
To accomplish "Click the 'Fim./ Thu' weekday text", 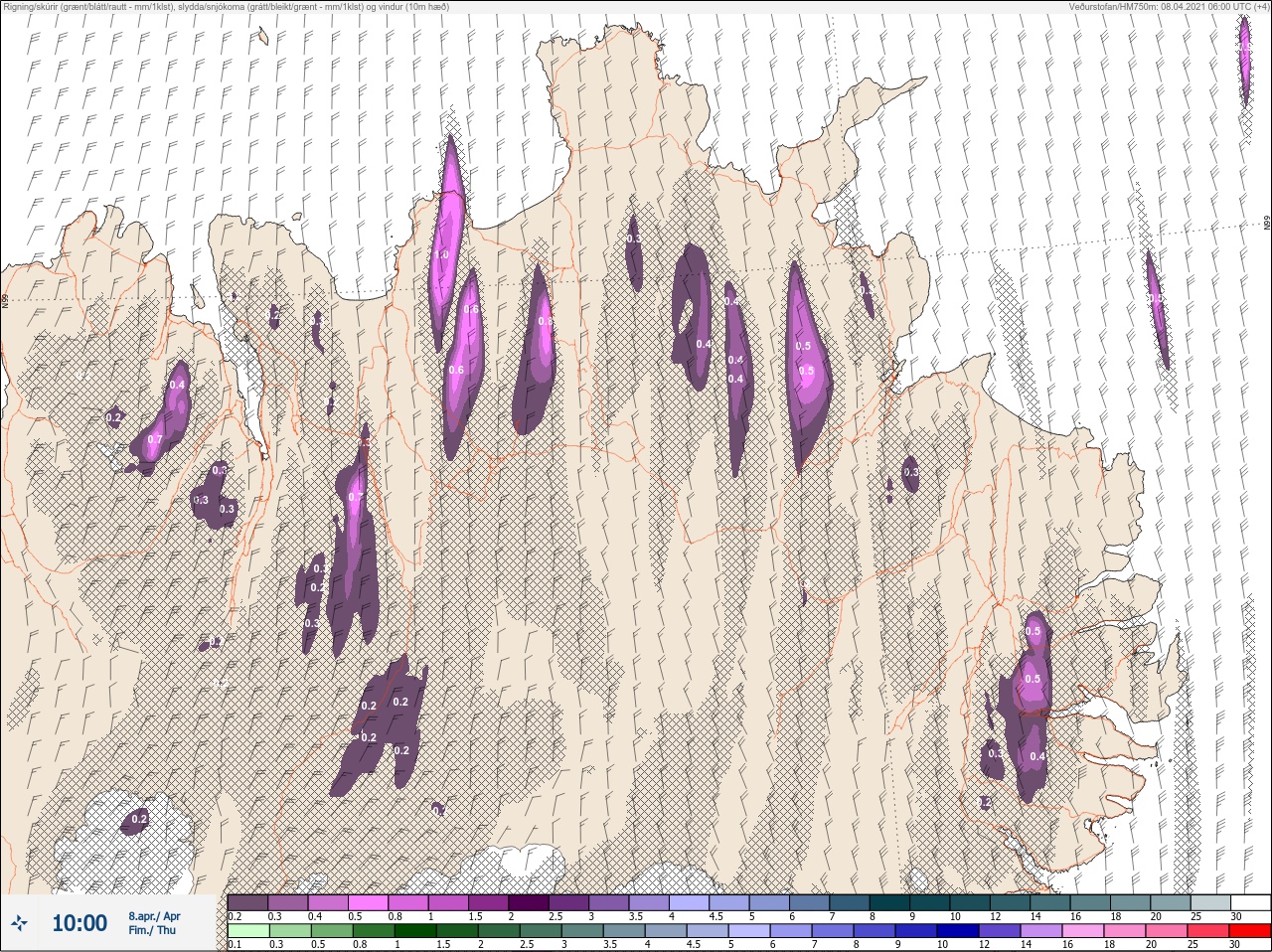I will 152,930.
